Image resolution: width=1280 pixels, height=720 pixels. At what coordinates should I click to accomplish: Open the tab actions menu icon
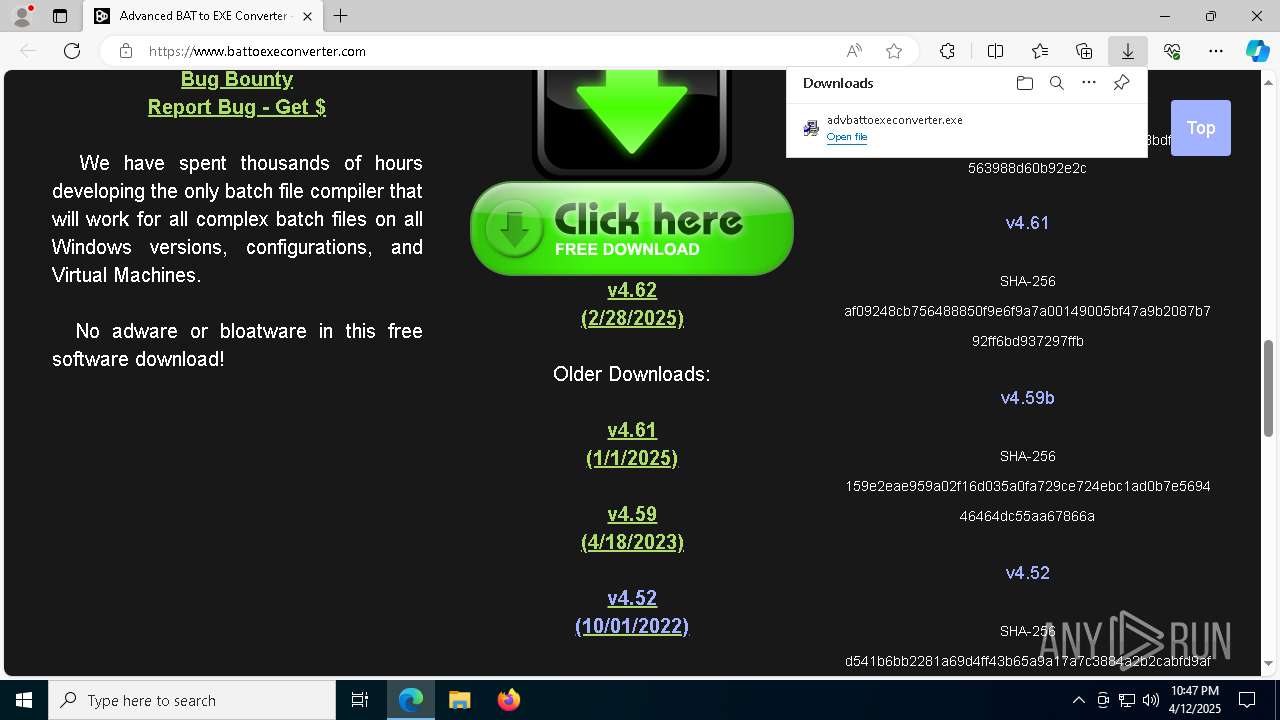(x=60, y=16)
